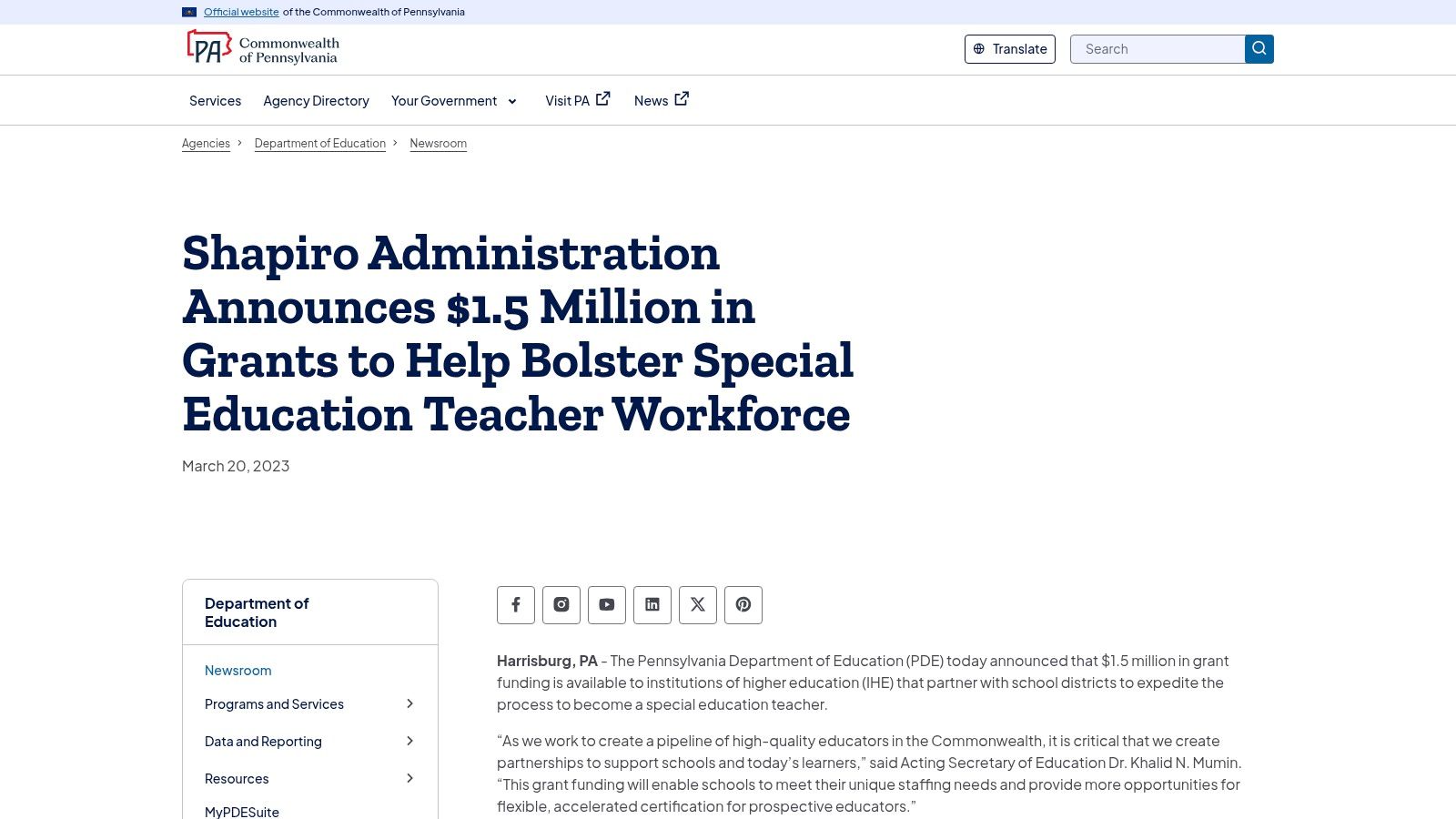The image size is (1456, 819).
Task: Open the Department of Education Facebook page
Action: coord(516,604)
